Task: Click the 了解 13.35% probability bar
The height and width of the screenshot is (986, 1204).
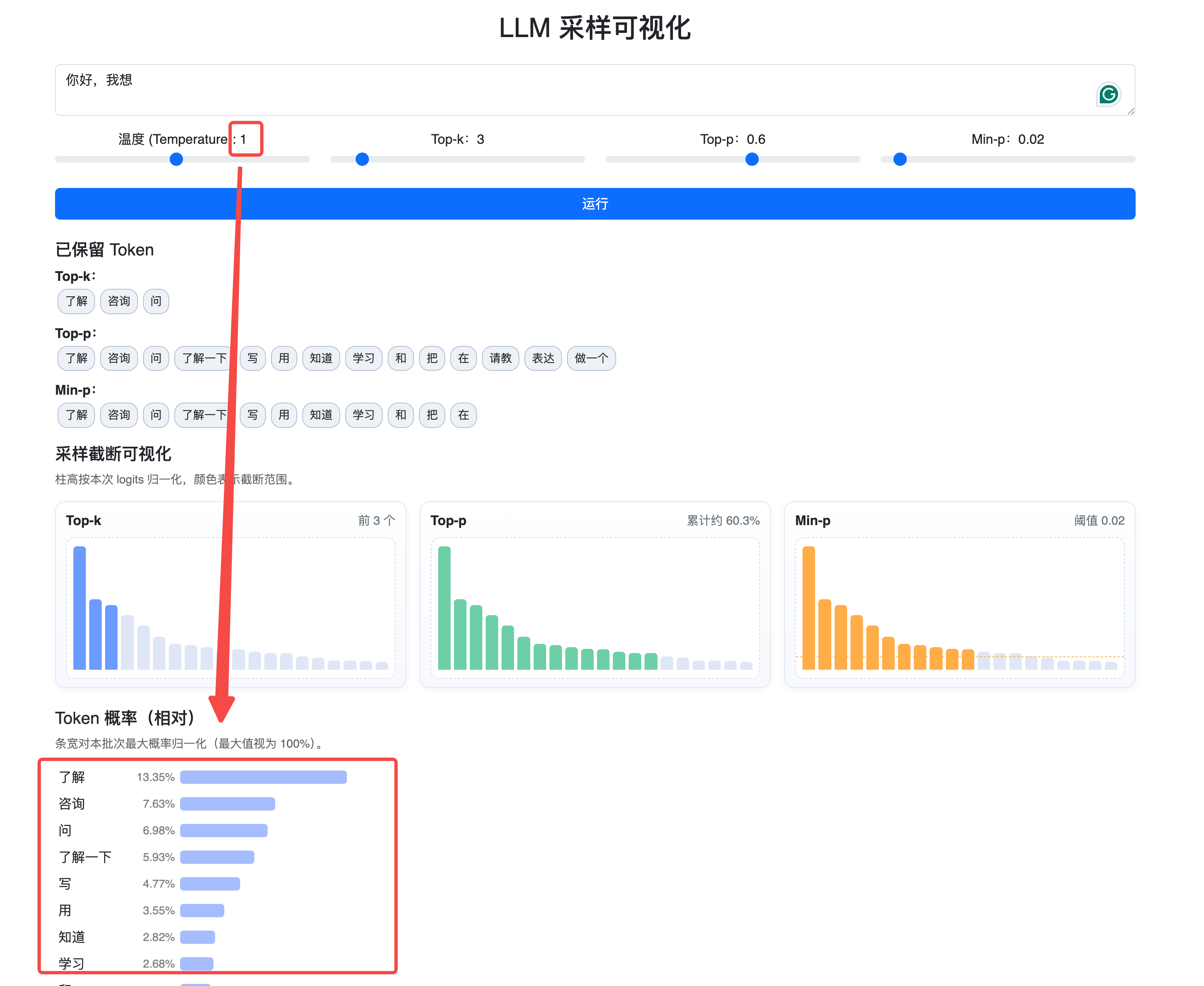Action: [263, 777]
